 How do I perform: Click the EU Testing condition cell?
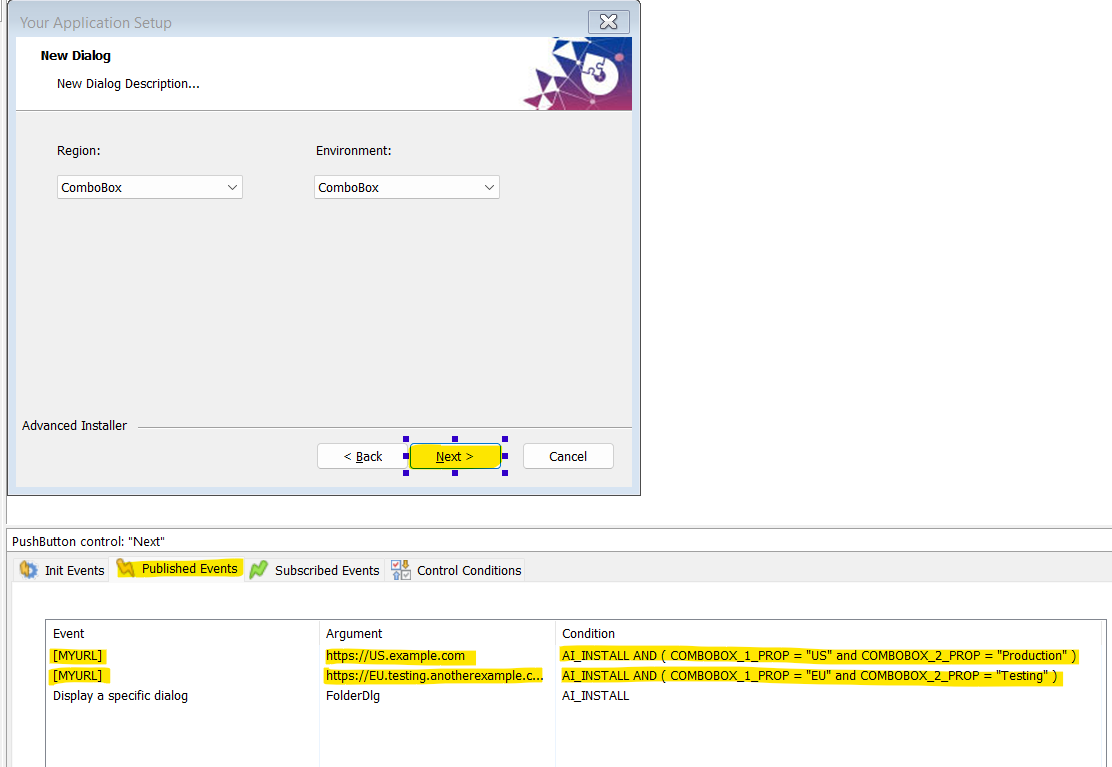[809, 676]
